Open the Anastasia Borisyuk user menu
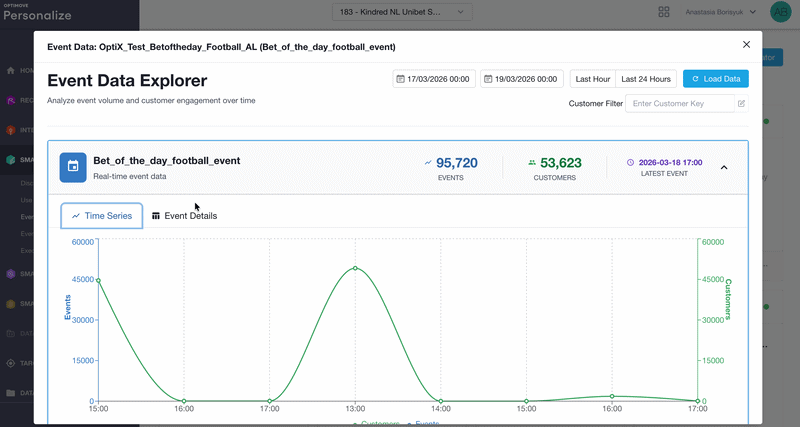Viewport: 800px width, 427px height. click(720, 12)
